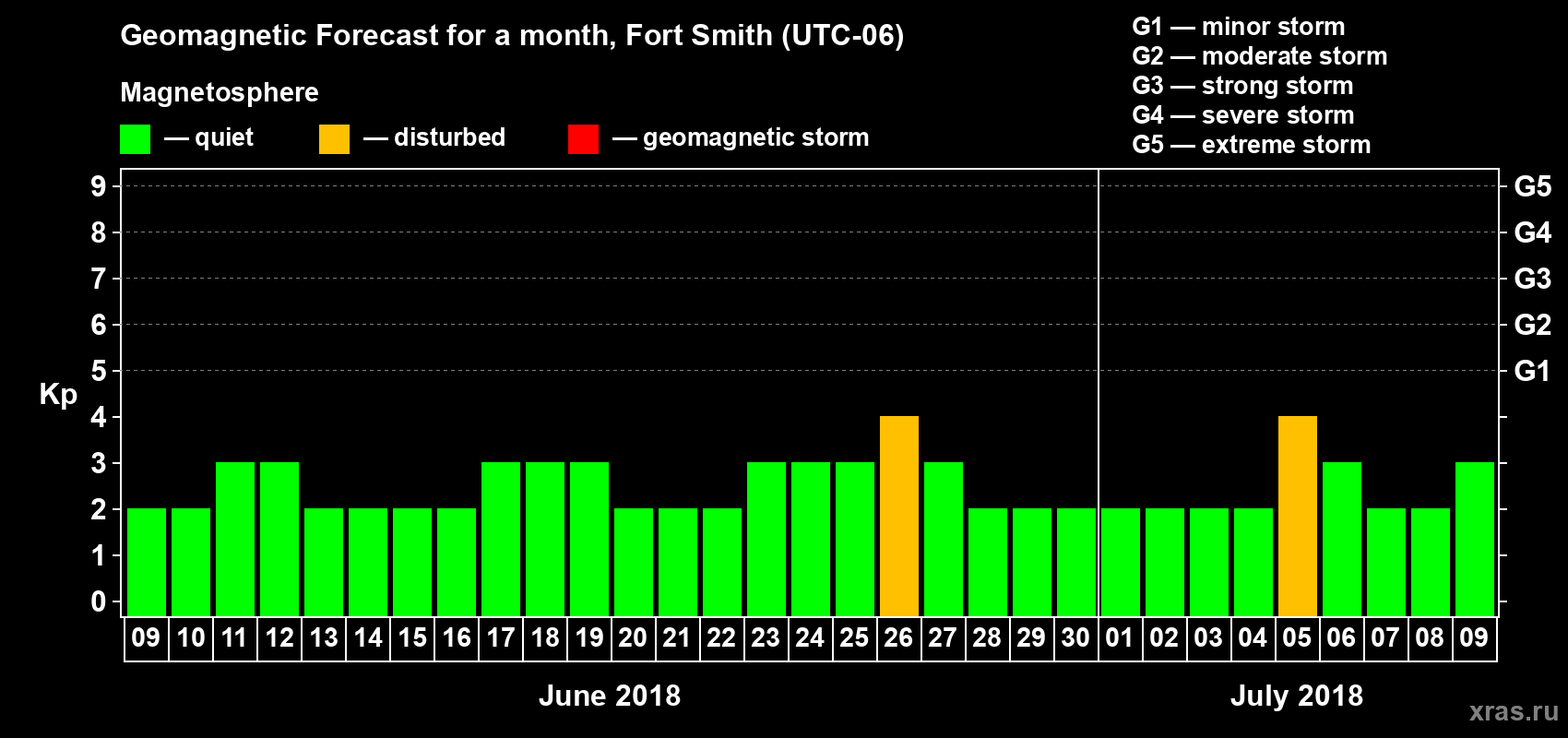Screen dimensions: 1568x738
Task: Click the '— geomagnetic storm' legend text
Action: coord(741,137)
